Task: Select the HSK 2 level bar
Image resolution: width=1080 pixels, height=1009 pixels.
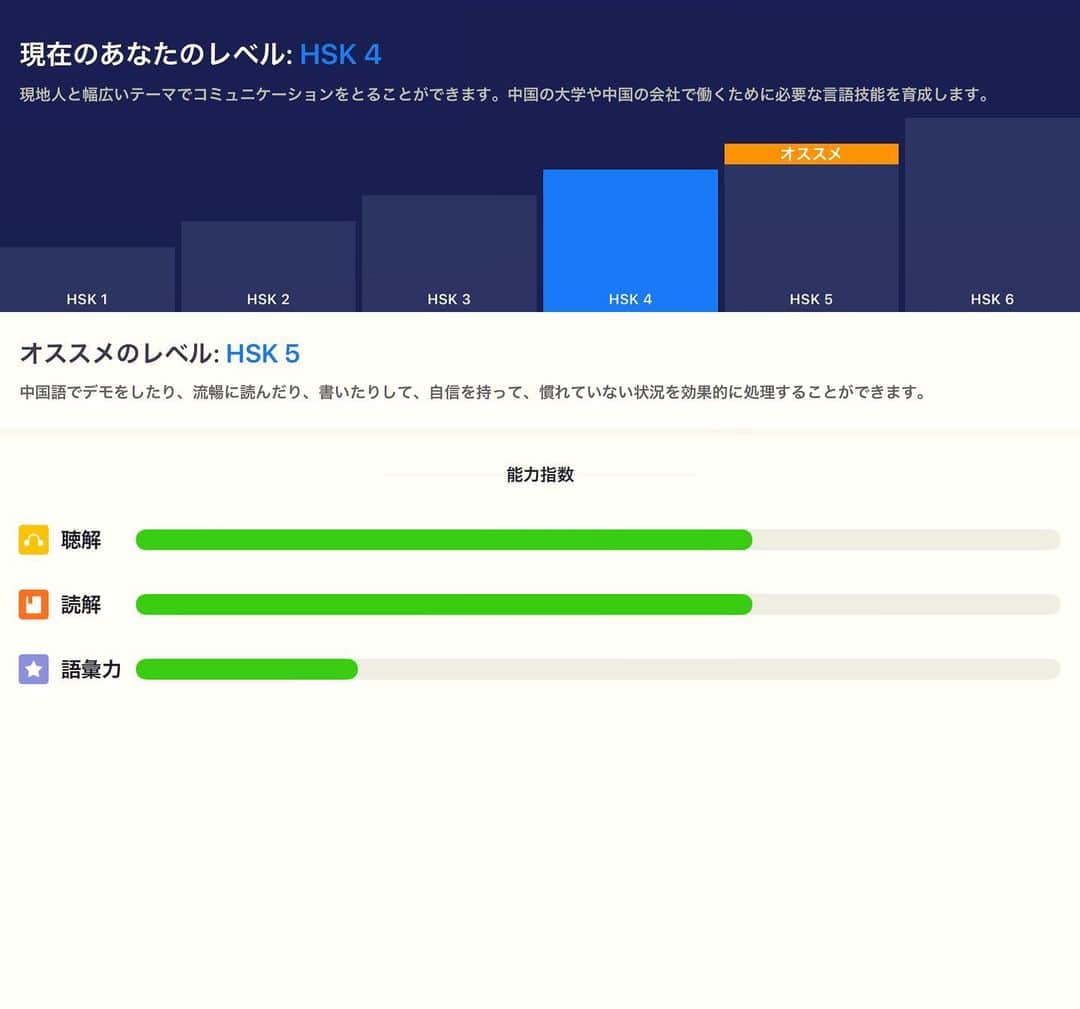Action: [269, 267]
